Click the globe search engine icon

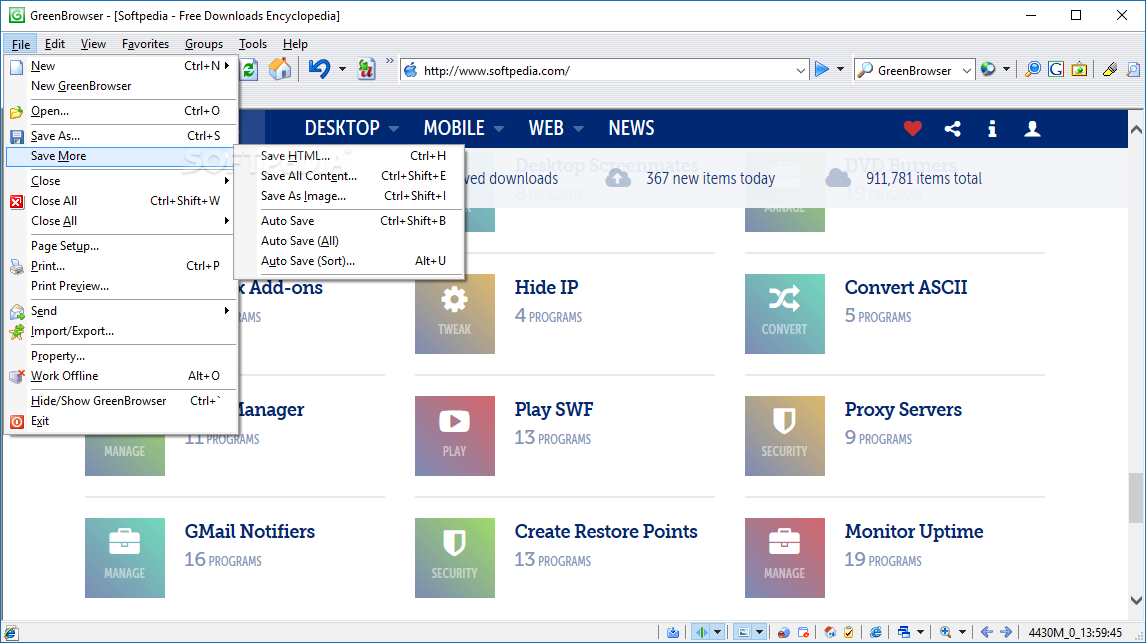[x=988, y=69]
